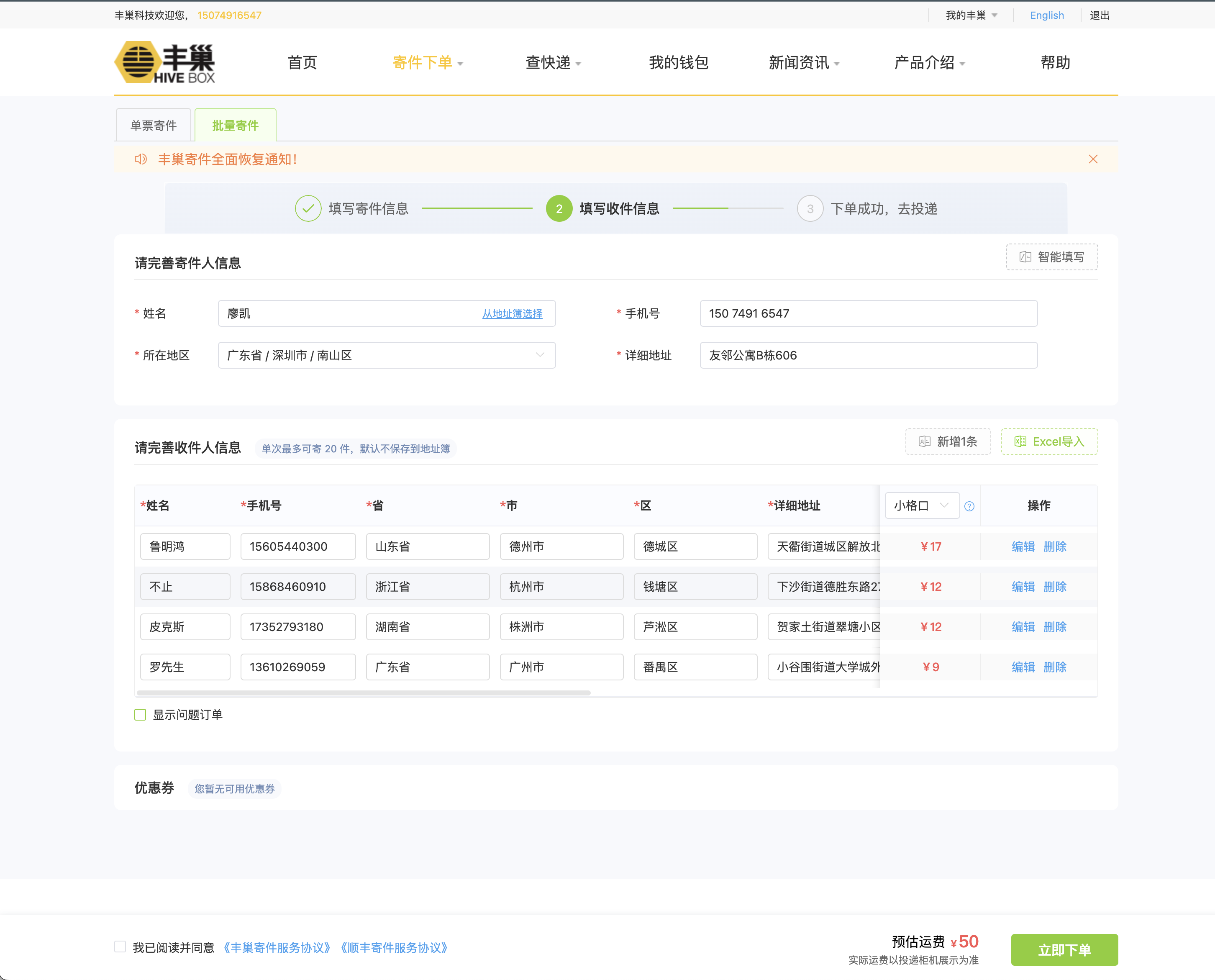Viewport: 1215px width, 980px height.
Task: Go to 首页 in navigation
Action: [302, 63]
